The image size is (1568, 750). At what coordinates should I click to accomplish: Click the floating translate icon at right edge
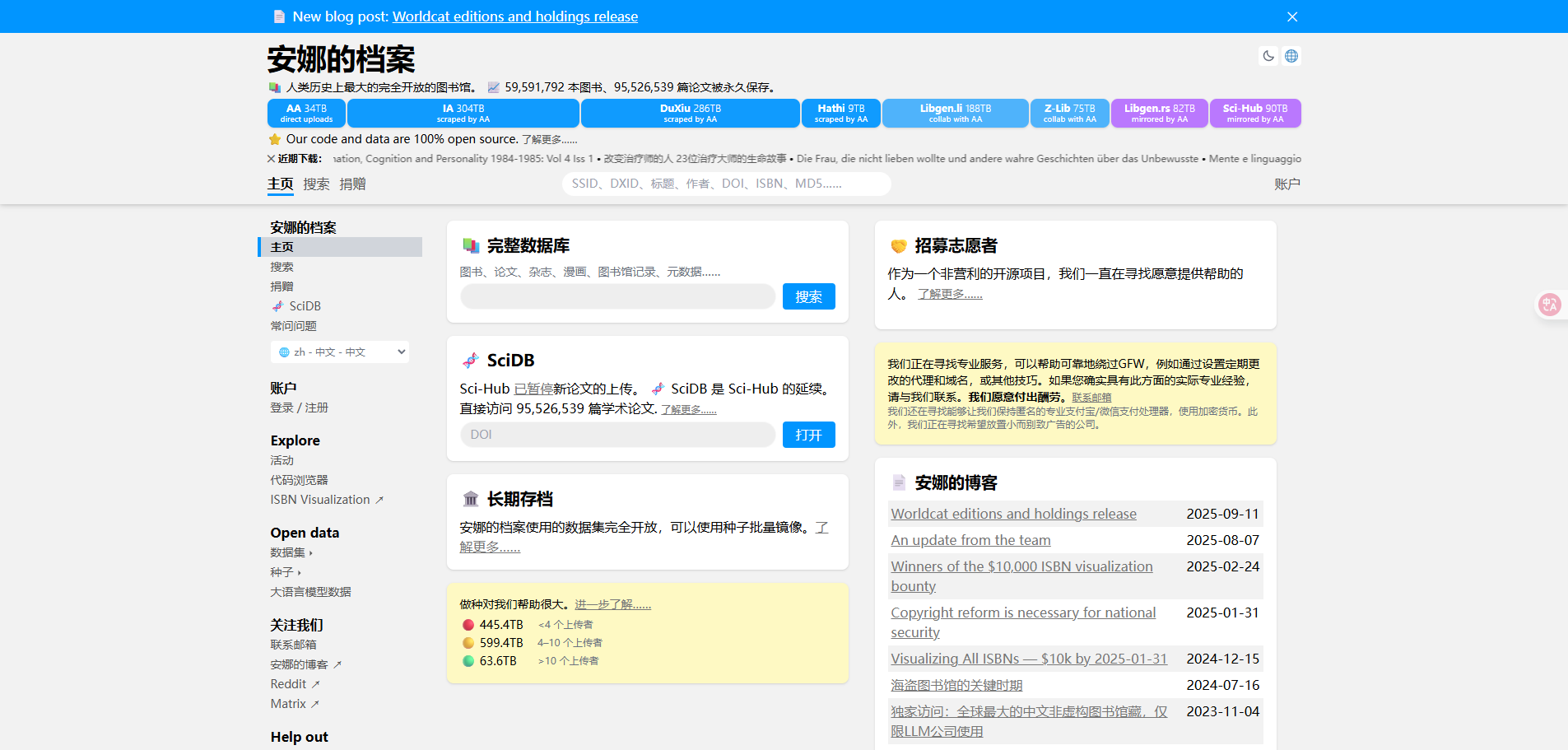click(1549, 305)
